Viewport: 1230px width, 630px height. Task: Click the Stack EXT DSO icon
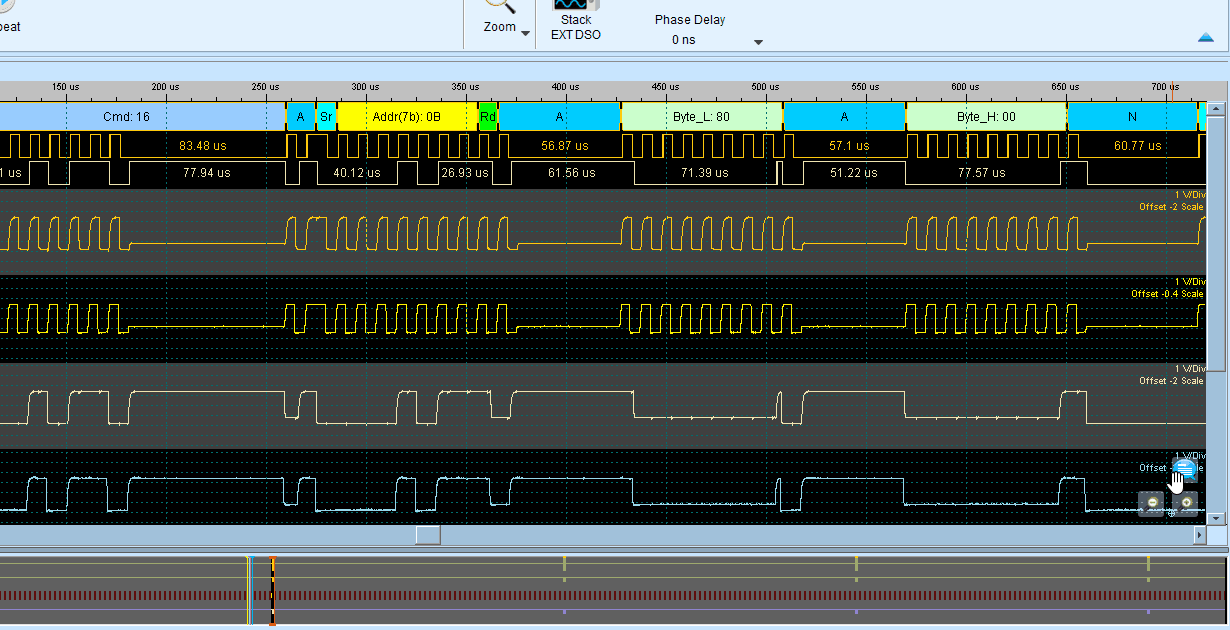(x=576, y=6)
